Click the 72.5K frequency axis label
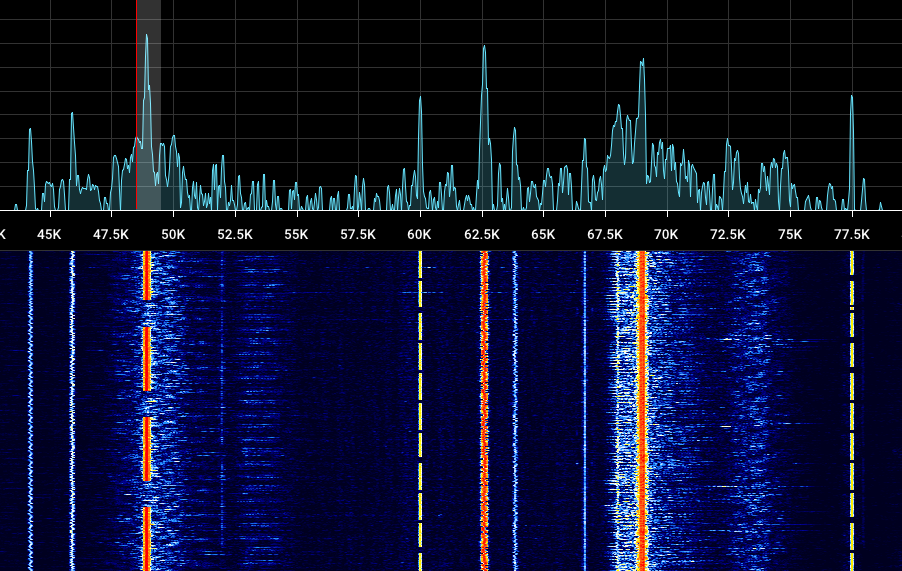The image size is (902, 571). 728,235
